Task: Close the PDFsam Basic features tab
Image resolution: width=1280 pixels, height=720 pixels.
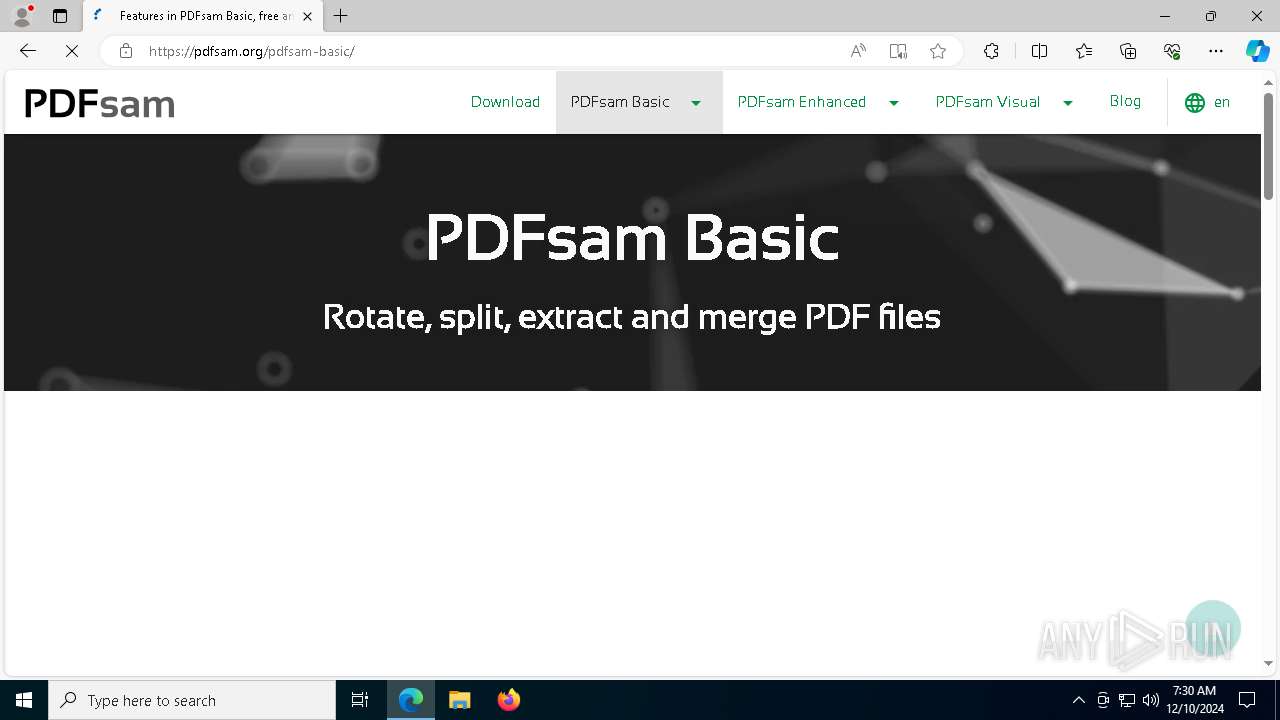Action: [307, 16]
